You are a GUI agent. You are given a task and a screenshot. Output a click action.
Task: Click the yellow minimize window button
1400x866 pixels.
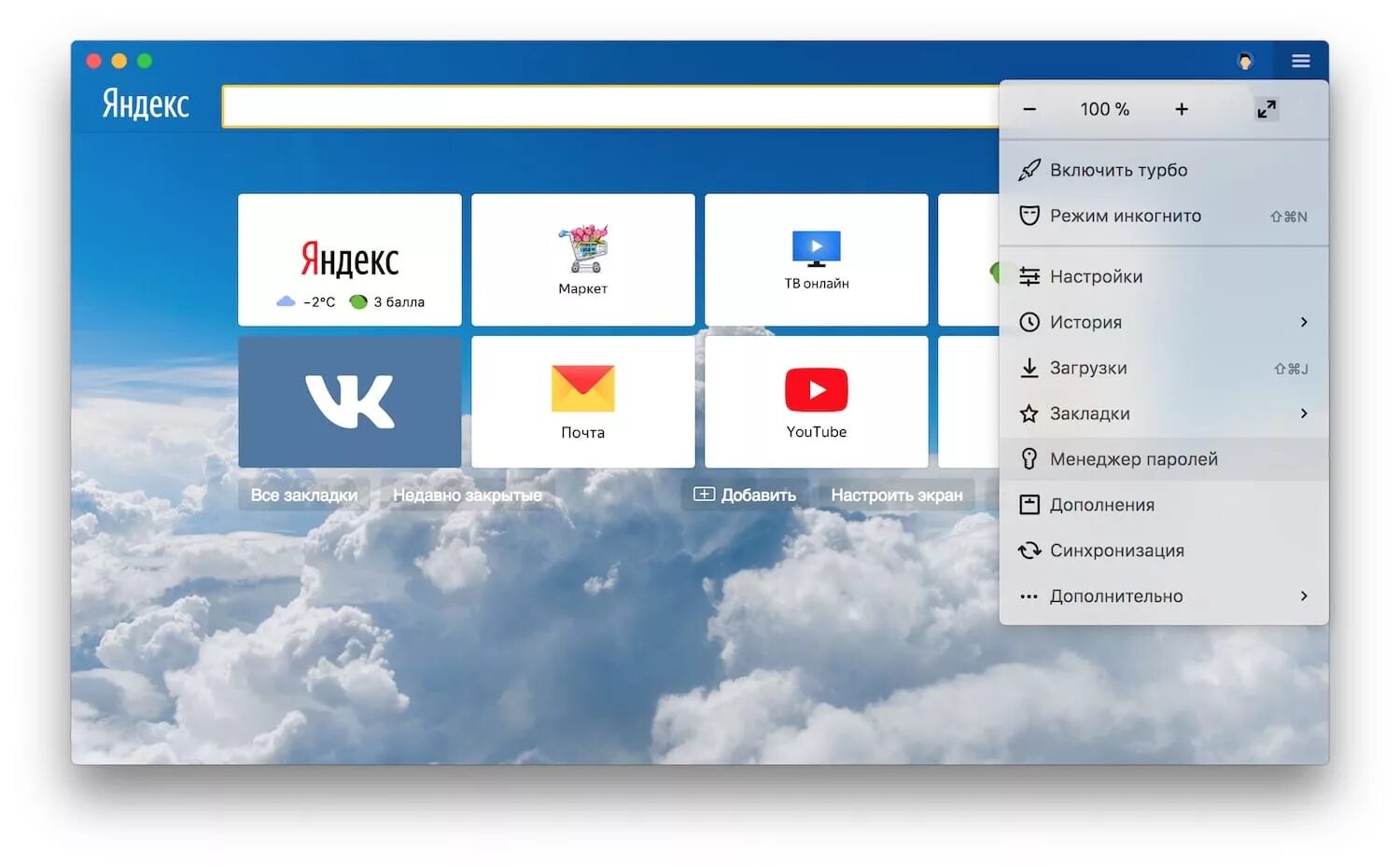[119, 61]
